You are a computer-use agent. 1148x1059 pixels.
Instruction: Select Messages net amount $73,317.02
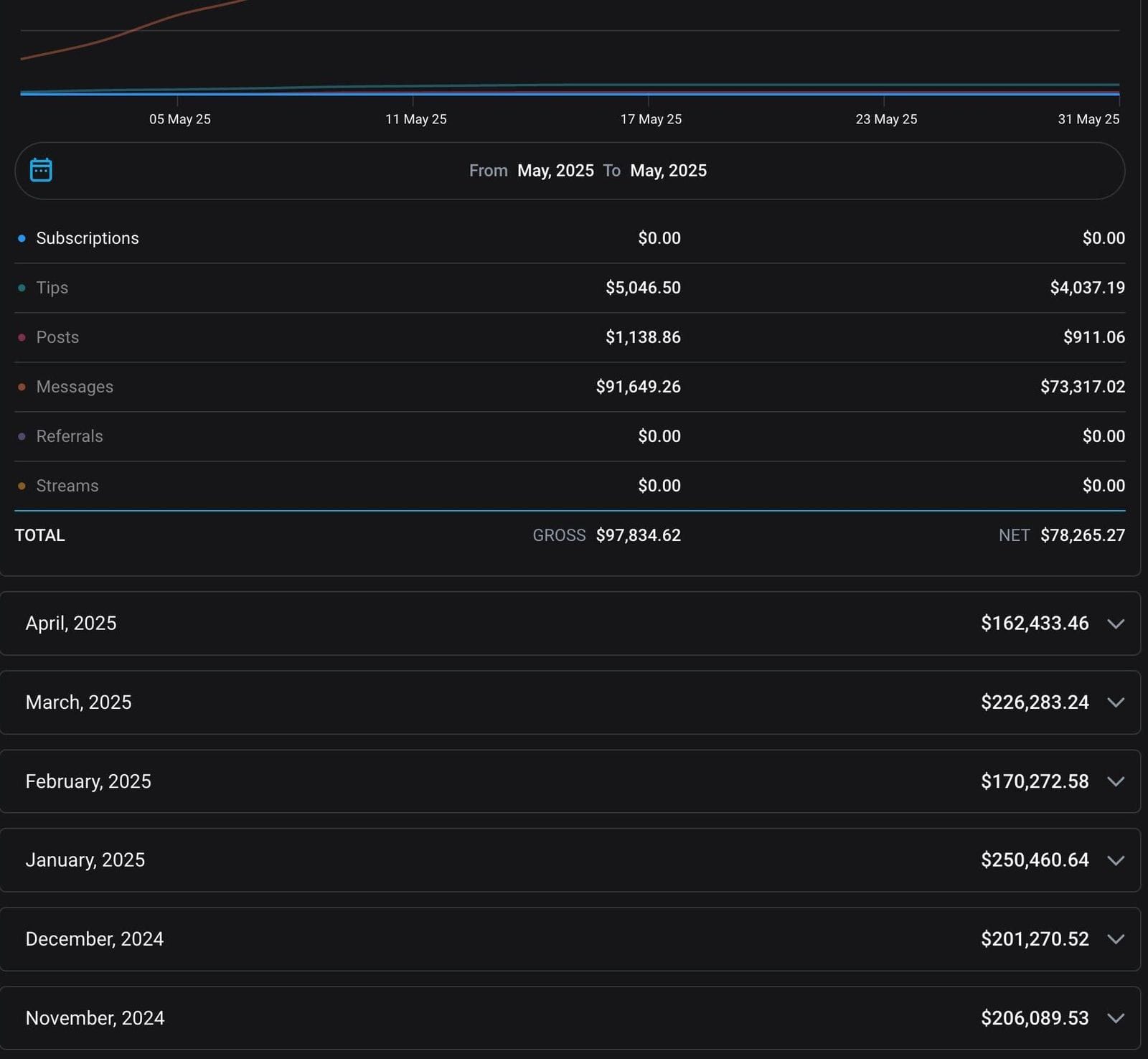tap(1083, 387)
